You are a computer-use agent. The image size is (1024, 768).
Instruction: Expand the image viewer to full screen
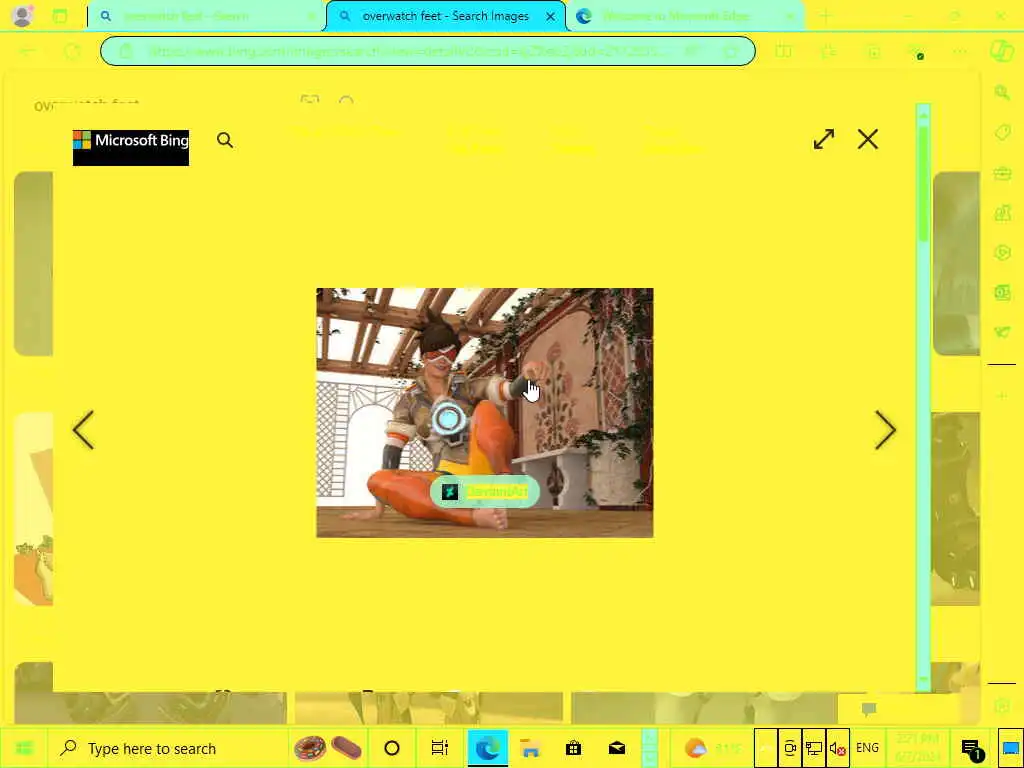(824, 139)
